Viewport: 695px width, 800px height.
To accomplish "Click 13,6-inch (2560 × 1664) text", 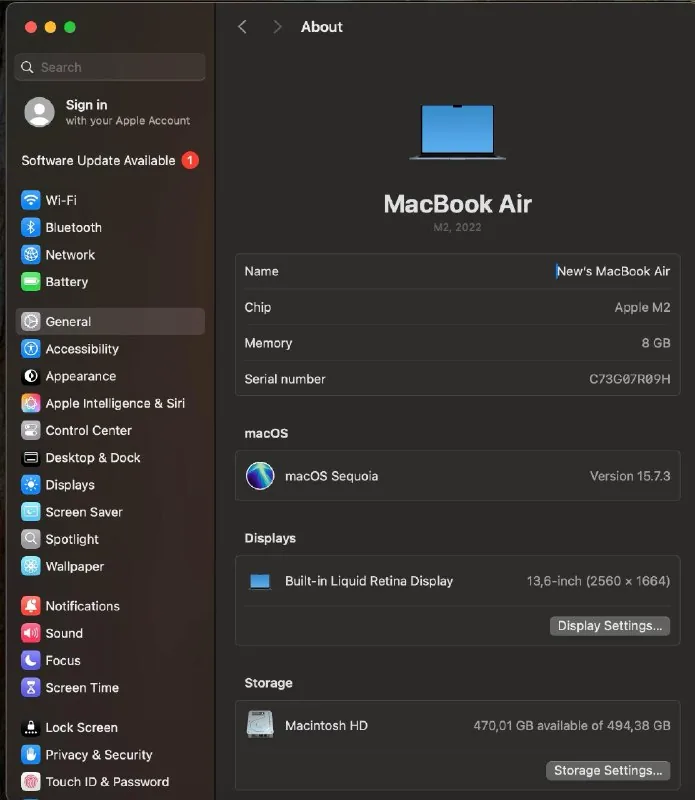I will (598, 581).
